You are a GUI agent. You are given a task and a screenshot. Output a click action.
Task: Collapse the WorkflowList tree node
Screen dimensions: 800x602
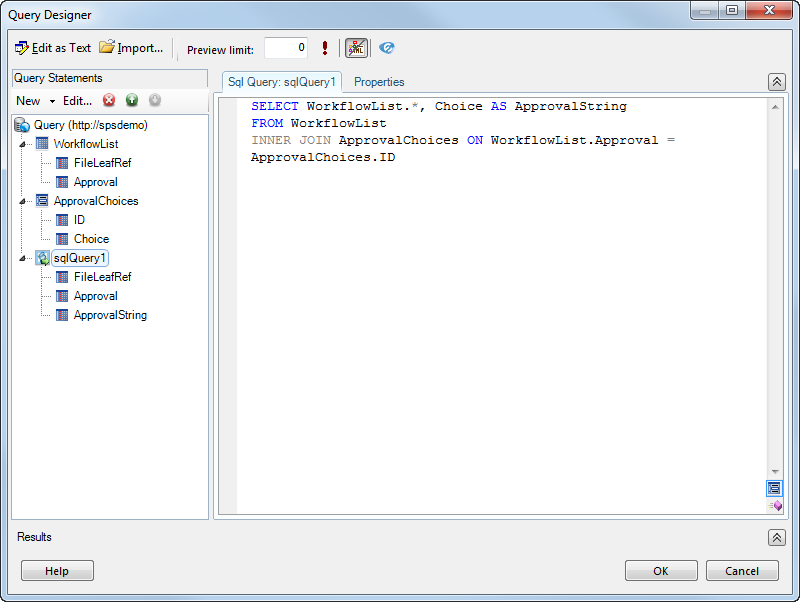pyautogui.click(x=22, y=144)
